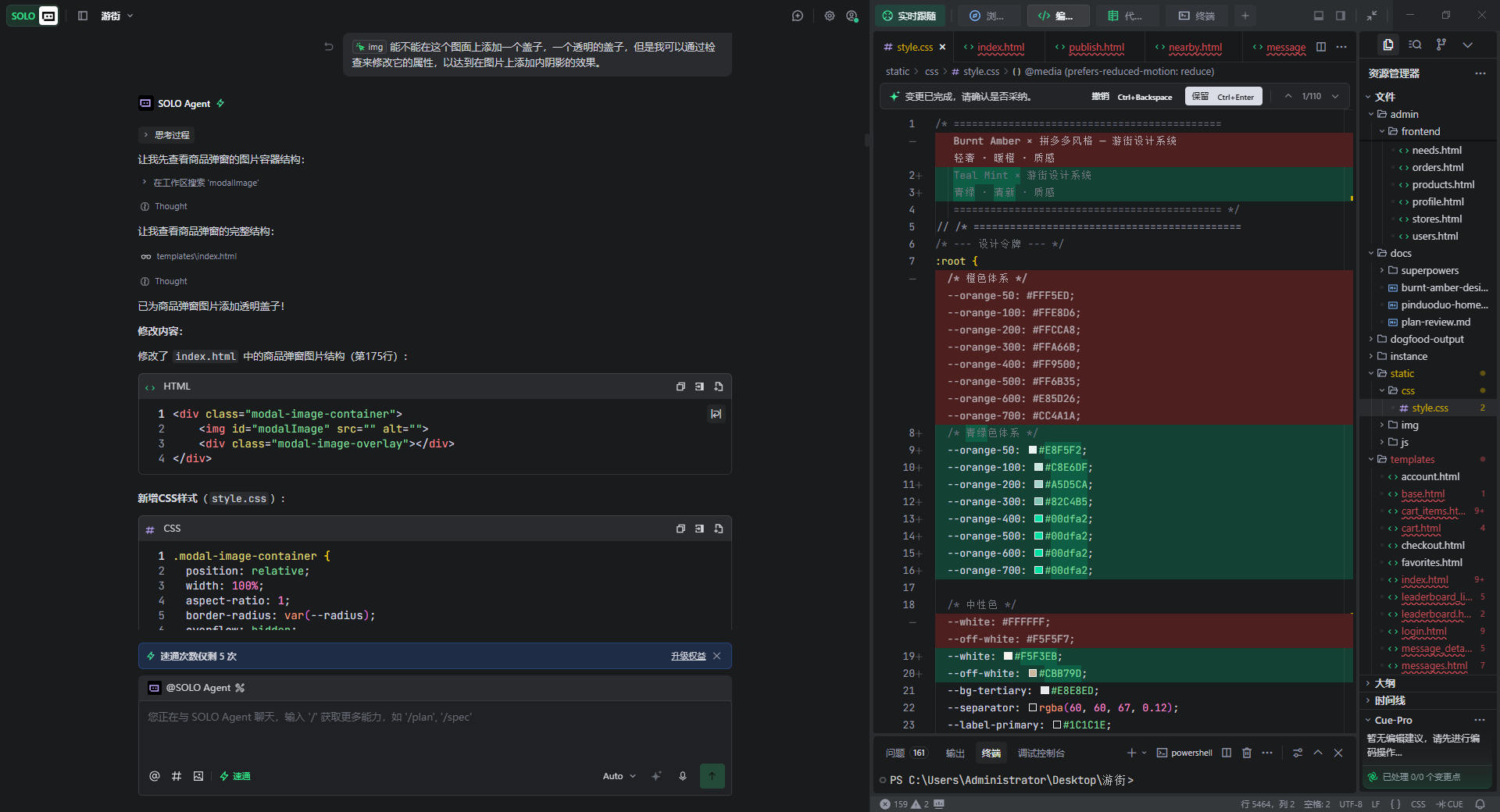Image resolution: width=1500 pixels, height=812 pixels.
Task: Go to next change with down chevron
Action: [1335, 96]
